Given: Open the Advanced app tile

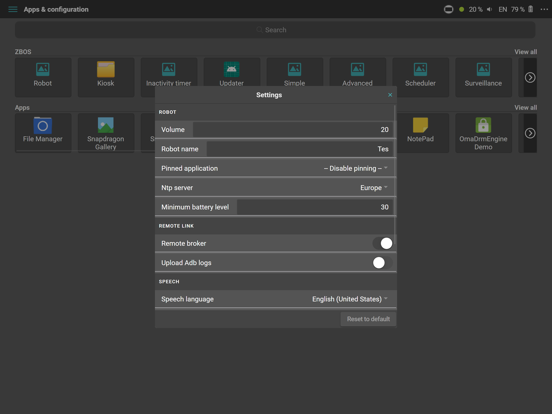Looking at the screenshot, I should [x=357, y=73].
